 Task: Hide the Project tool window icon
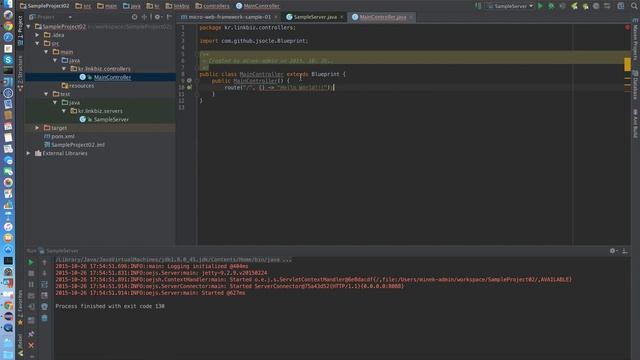point(169,17)
